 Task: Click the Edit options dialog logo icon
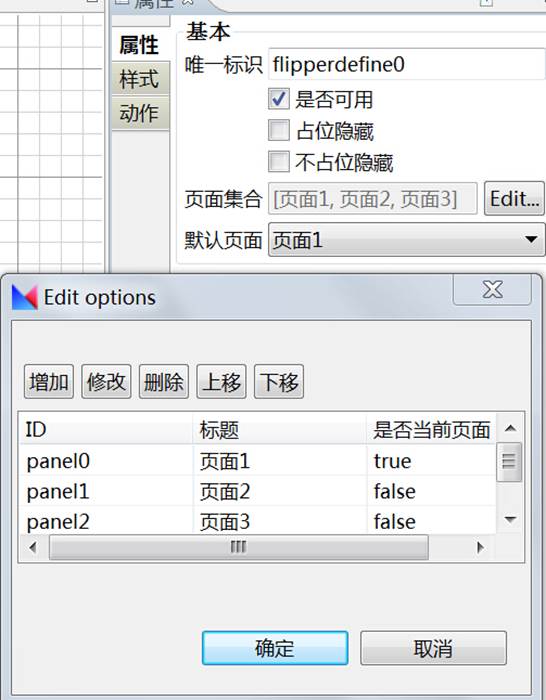coord(25,297)
